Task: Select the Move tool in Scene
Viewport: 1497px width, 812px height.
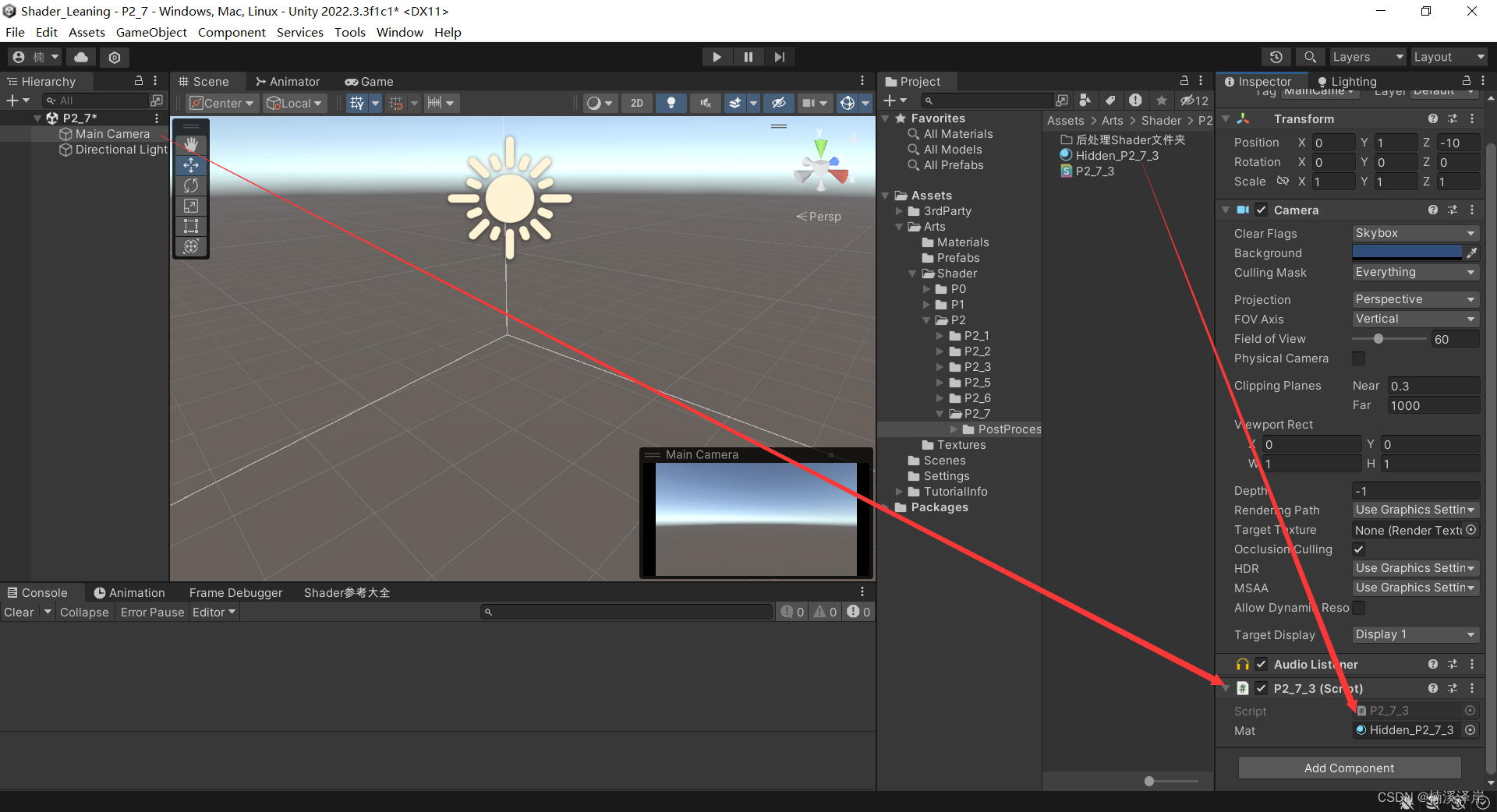Action: click(191, 165)
